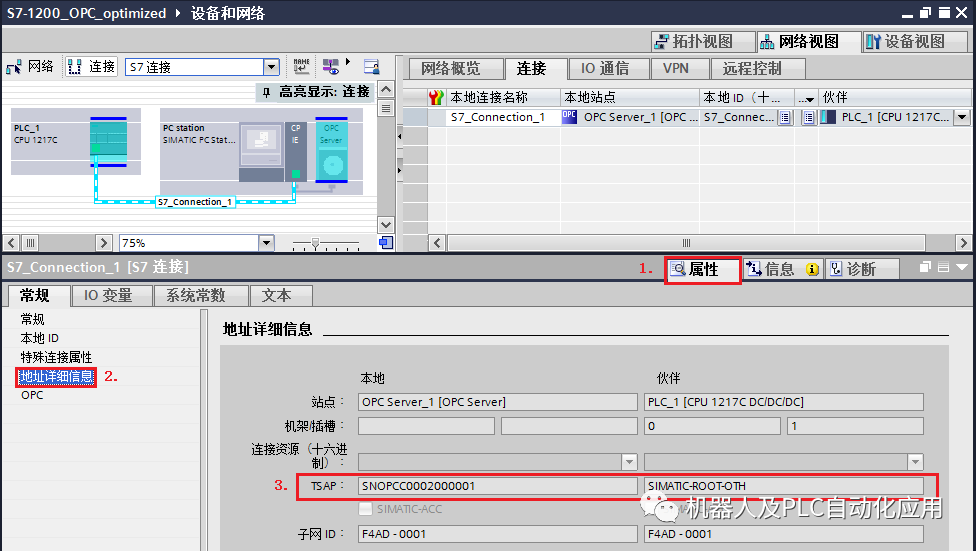Image resolution: width=976 pixels, height=551 pixels.
Task: Expand the arrow next to address display icon
Action: (x=348, y=62)
